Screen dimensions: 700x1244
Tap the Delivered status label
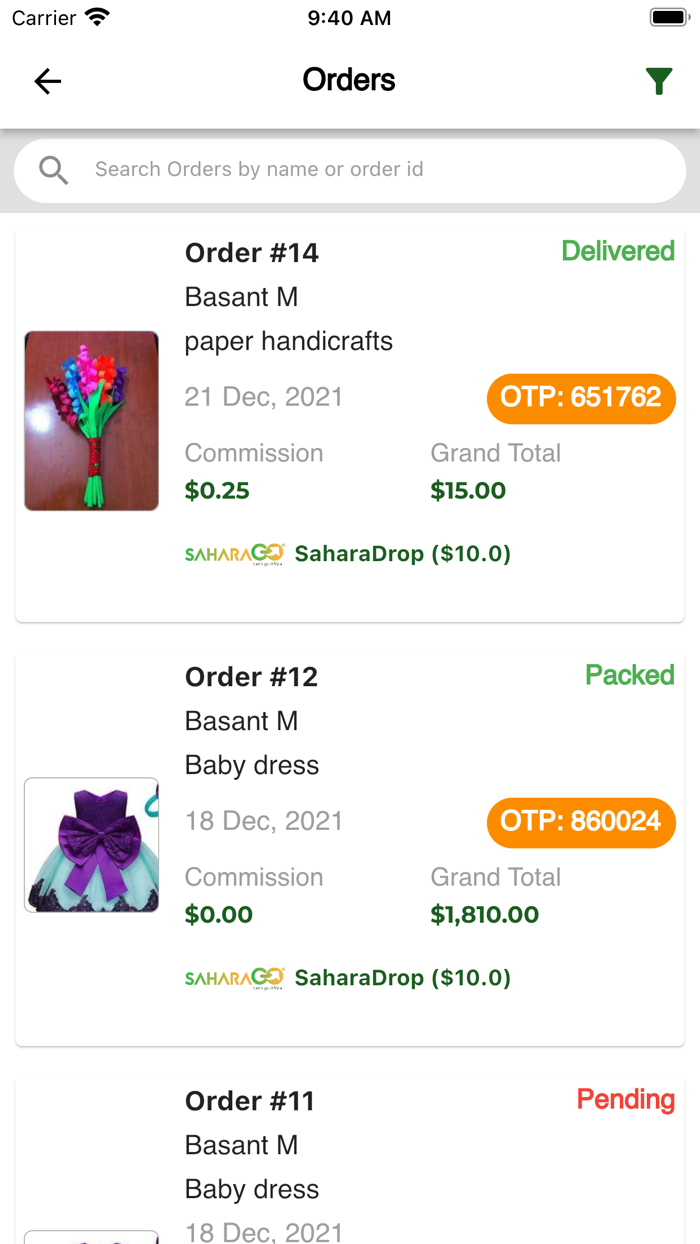618,251
